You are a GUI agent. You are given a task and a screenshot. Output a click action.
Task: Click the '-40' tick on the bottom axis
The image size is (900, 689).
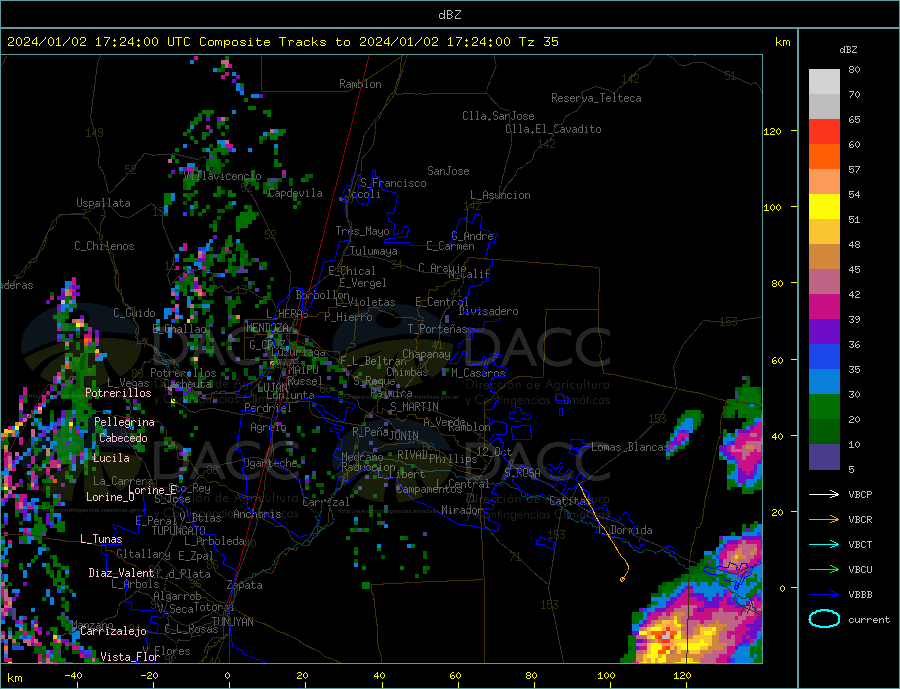point(73,676)
